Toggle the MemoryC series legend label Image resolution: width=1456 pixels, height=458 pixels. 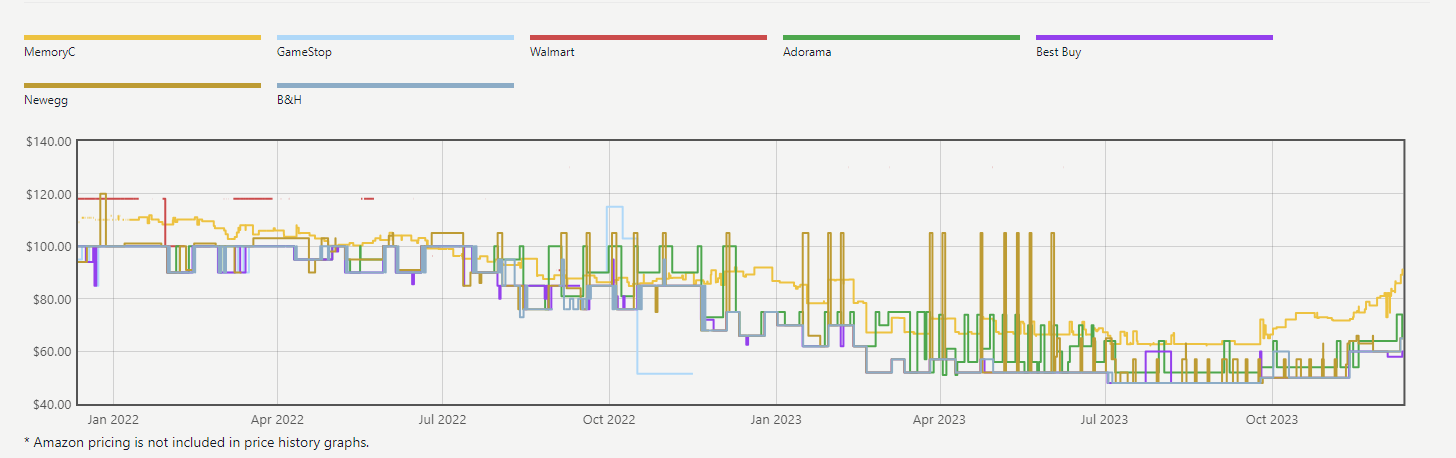pyautogui.click(x=50, y=52)
